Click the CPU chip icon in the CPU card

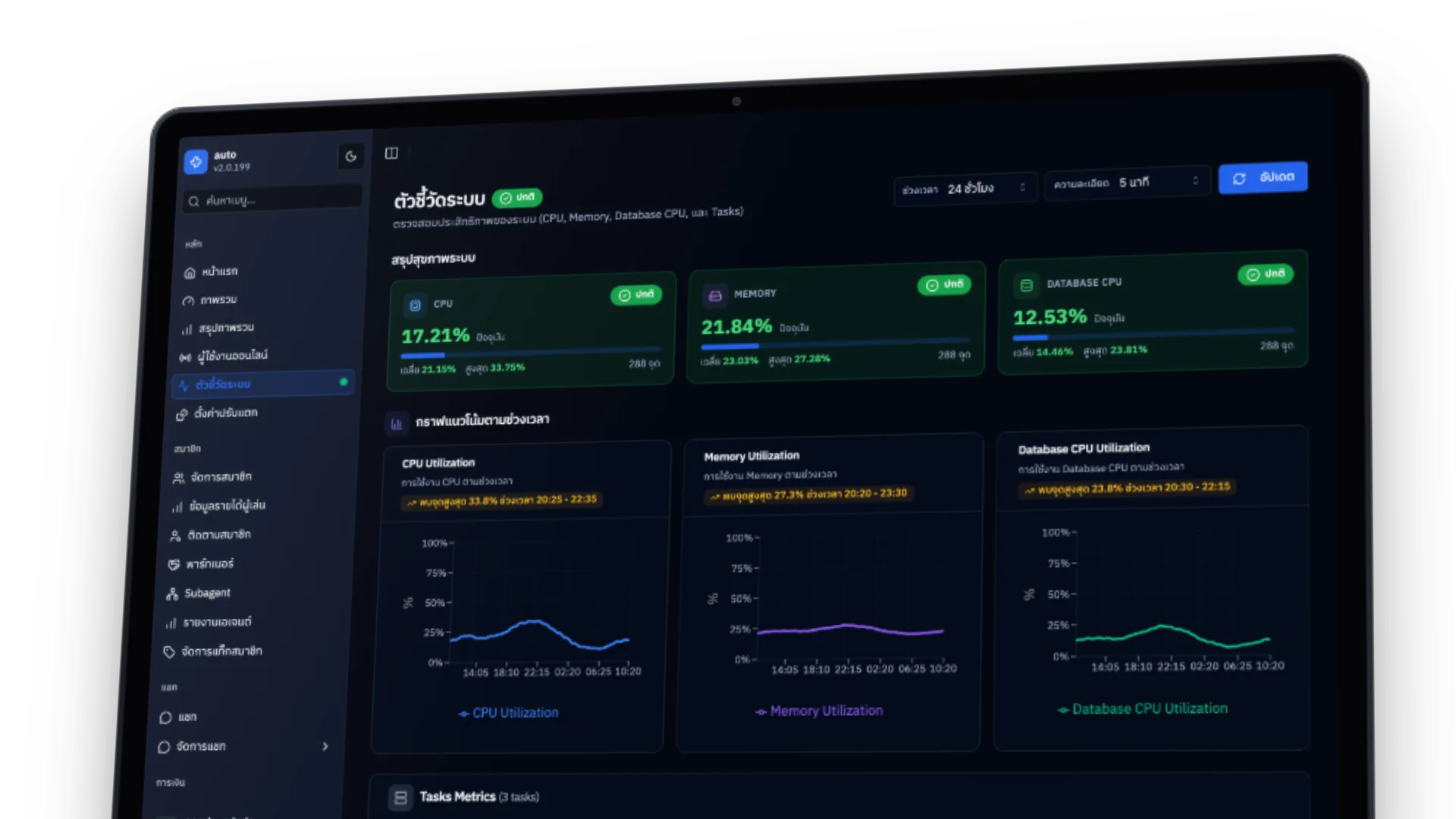point(415,306)
